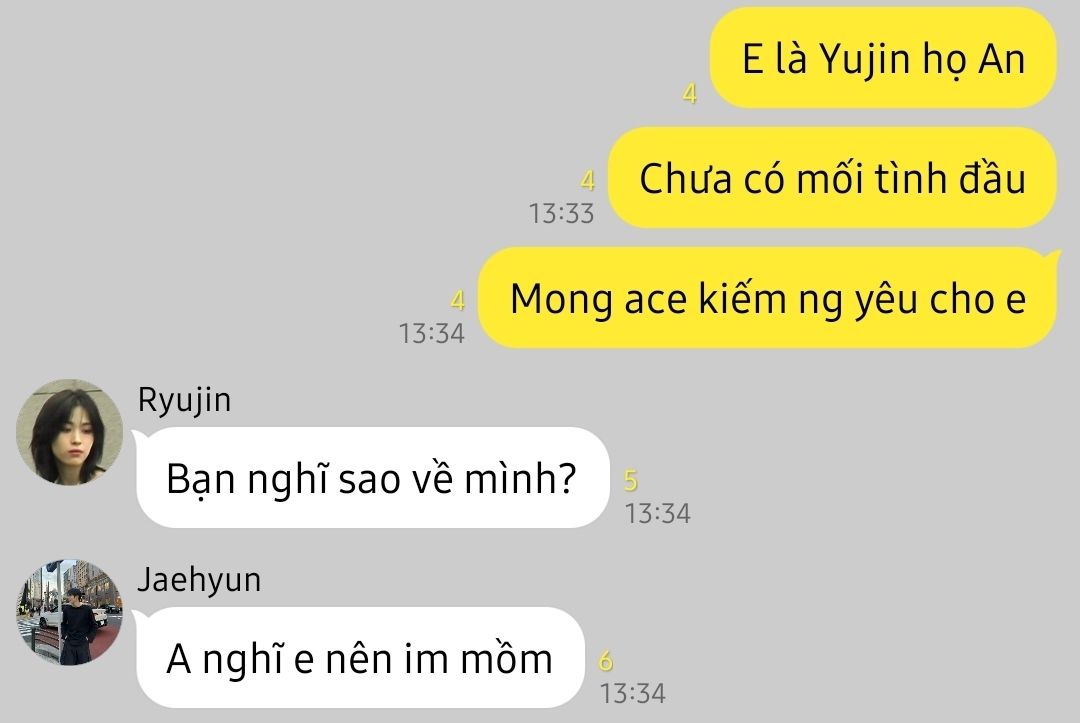
Task: Open Jaehyun's profile picture
Action: (70, 612)
